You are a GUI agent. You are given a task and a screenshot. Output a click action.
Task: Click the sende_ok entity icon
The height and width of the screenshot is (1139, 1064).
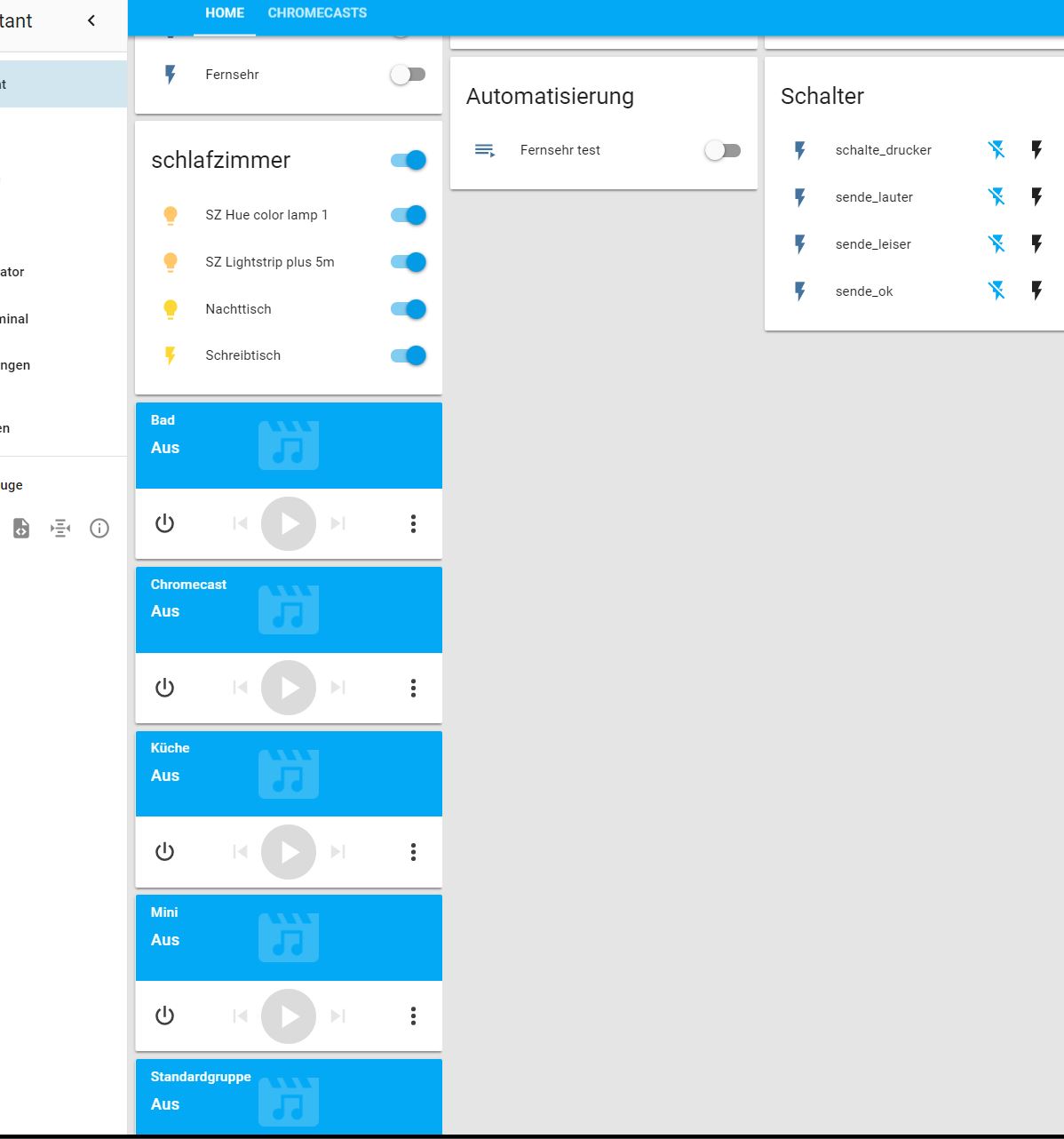coord(800,291)
